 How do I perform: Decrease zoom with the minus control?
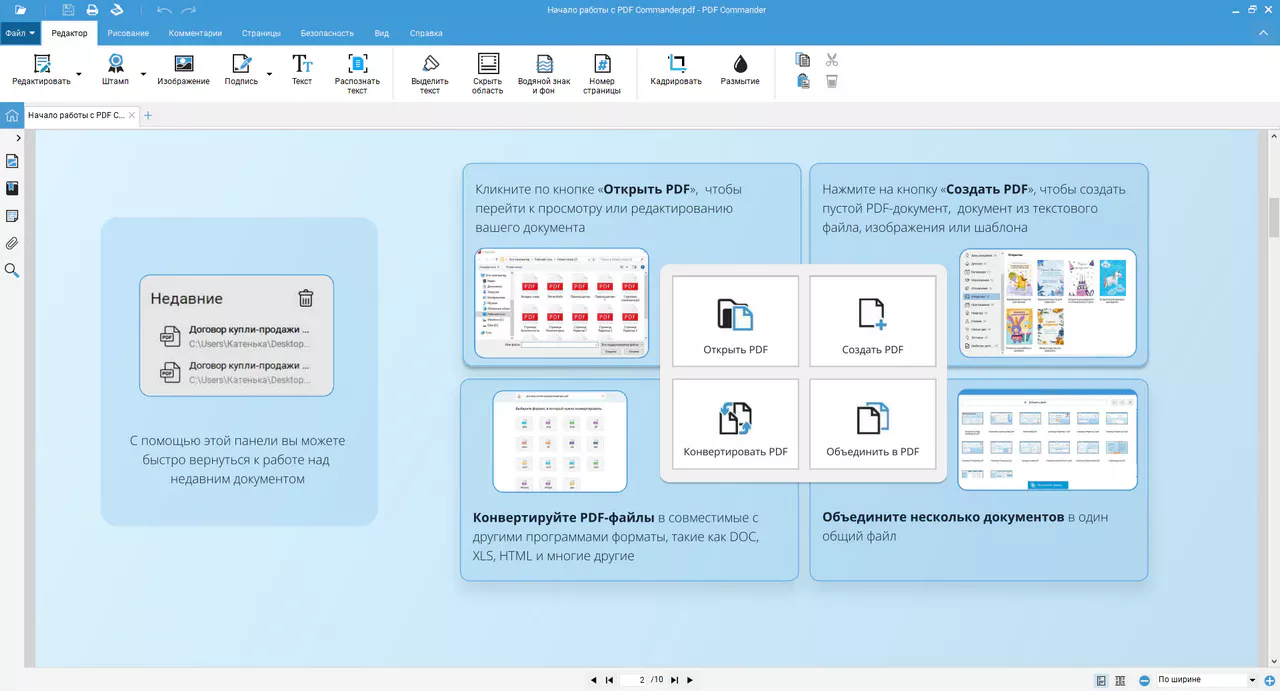click(1144, 680)
